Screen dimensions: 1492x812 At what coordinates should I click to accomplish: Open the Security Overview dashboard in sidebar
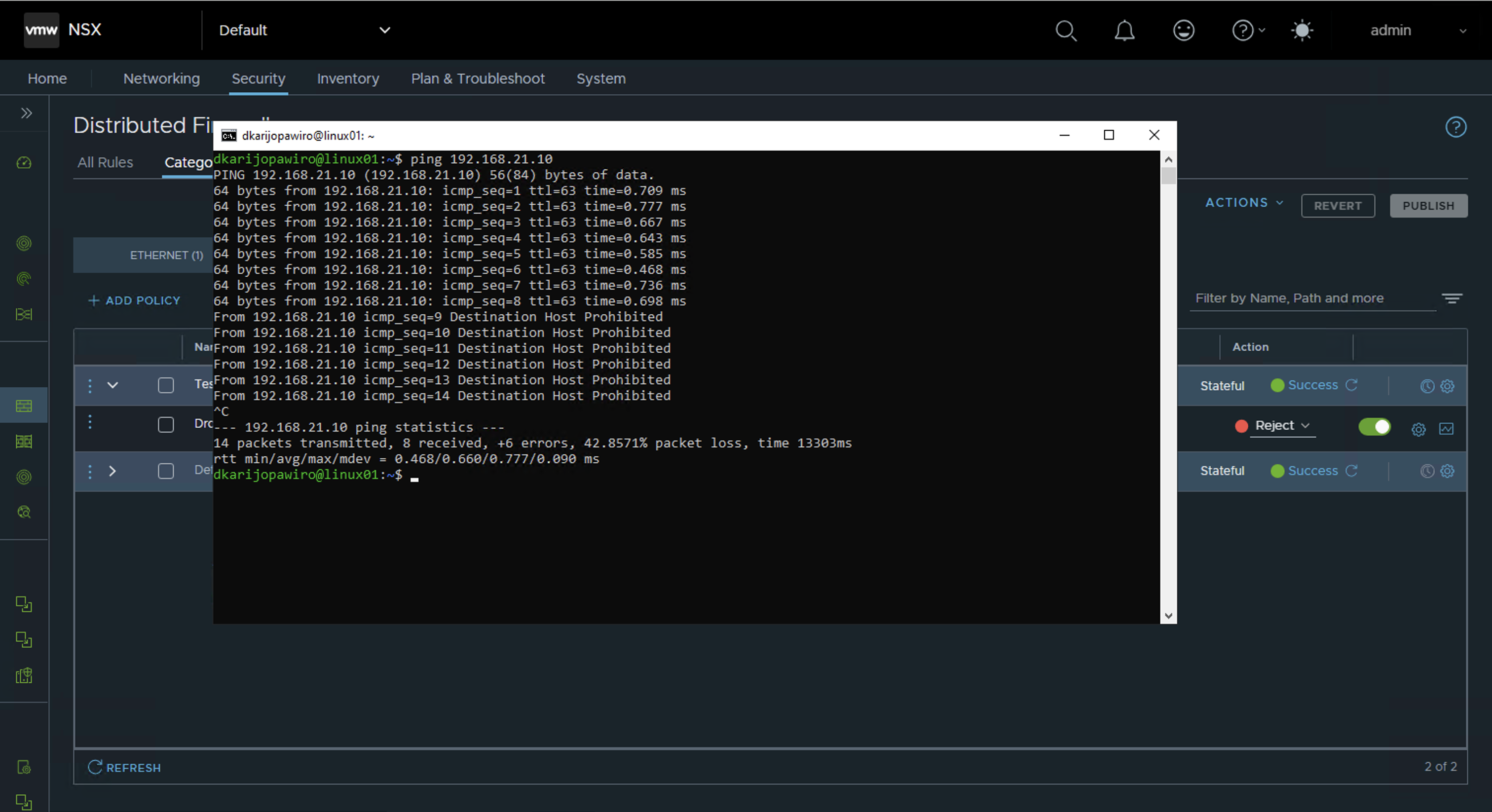23,163
